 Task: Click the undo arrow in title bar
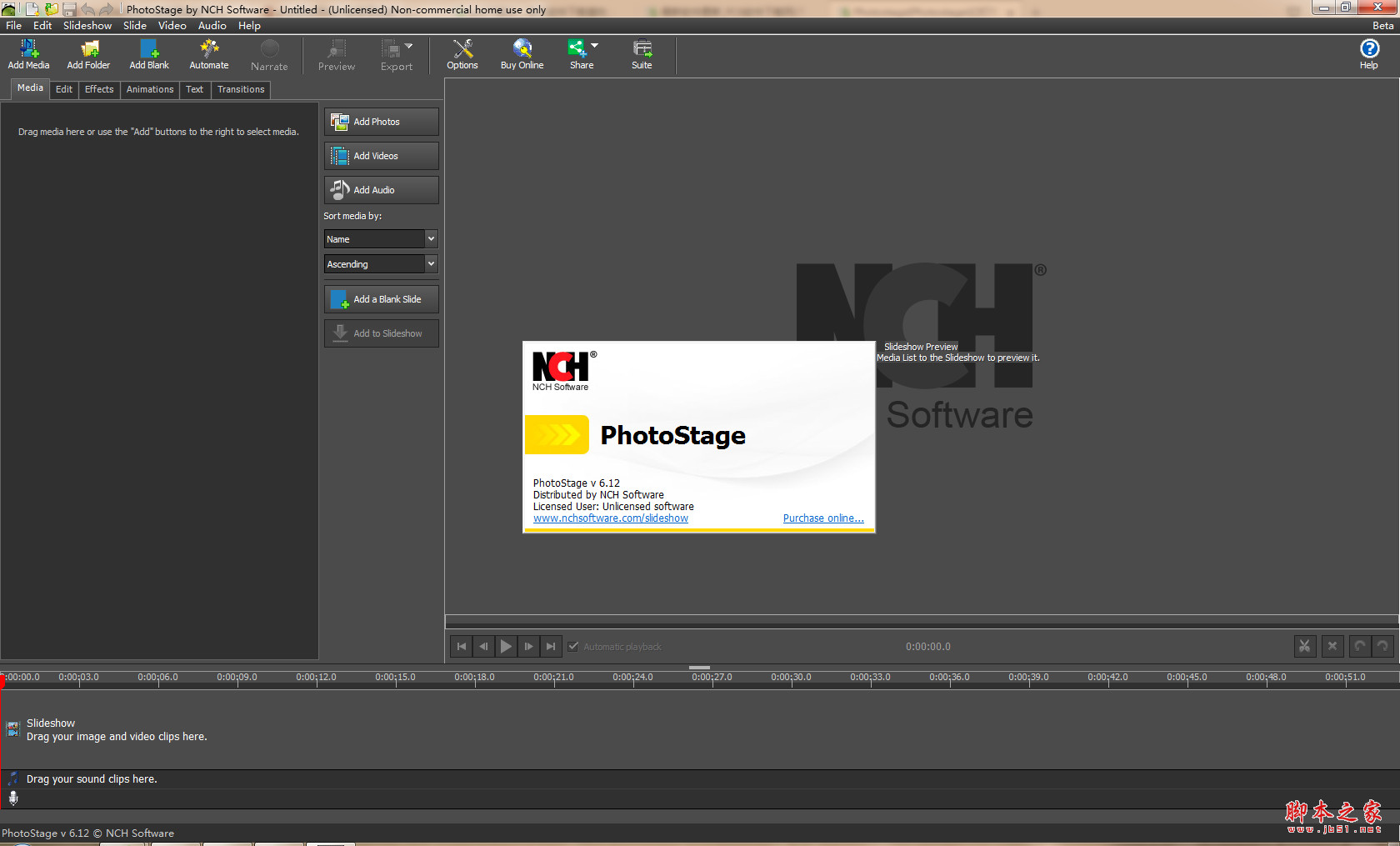coord(87,9)
